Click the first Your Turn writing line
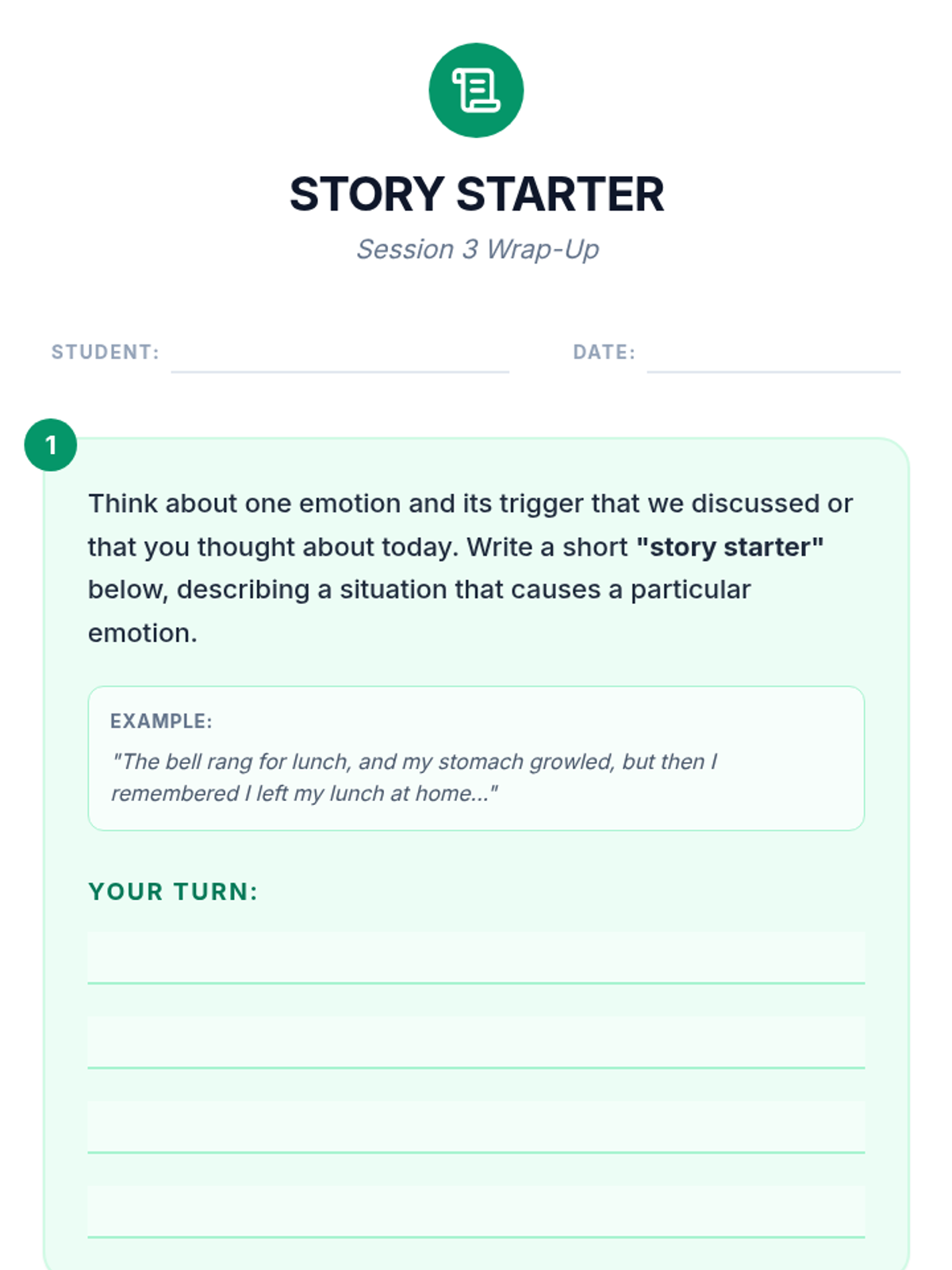The width and height of the screenshot is (952, 1270). coord(476,958)
